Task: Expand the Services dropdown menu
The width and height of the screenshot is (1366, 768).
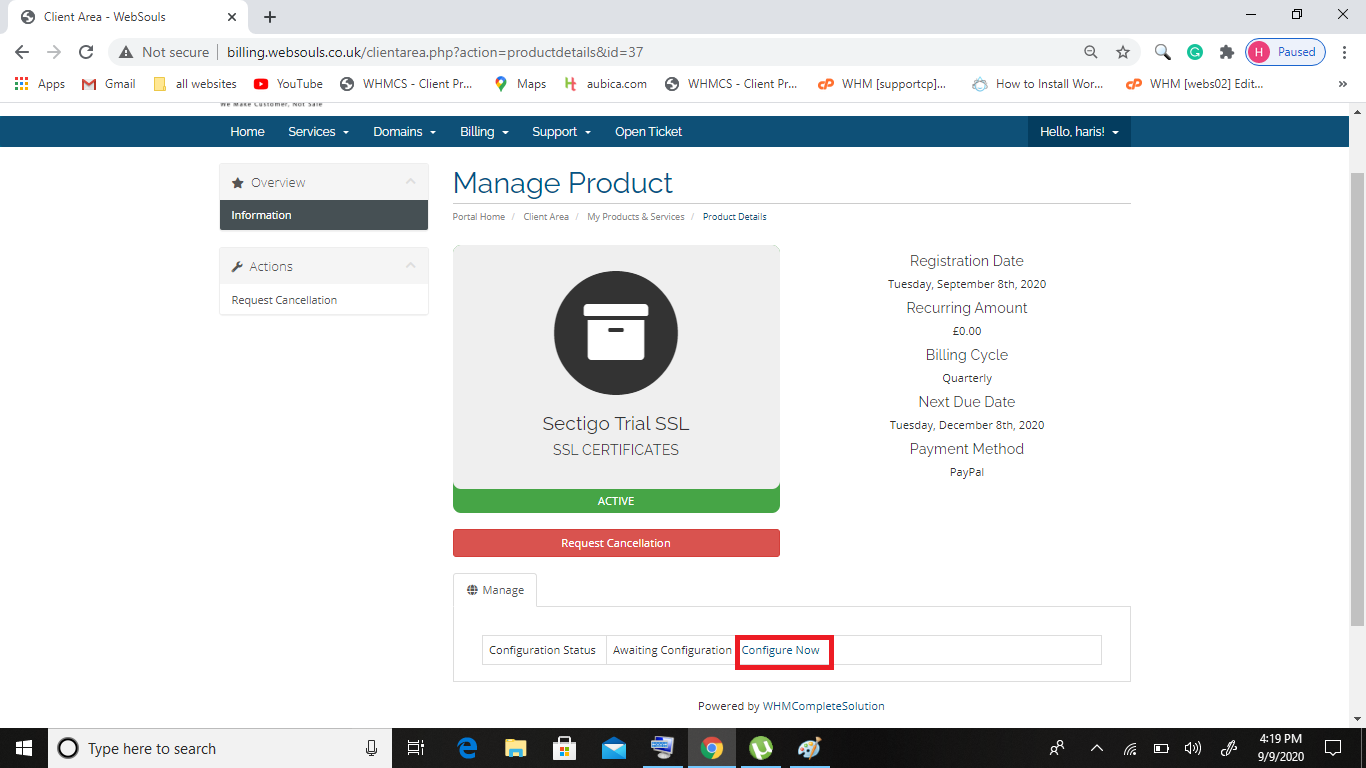Action: [318, 131]
